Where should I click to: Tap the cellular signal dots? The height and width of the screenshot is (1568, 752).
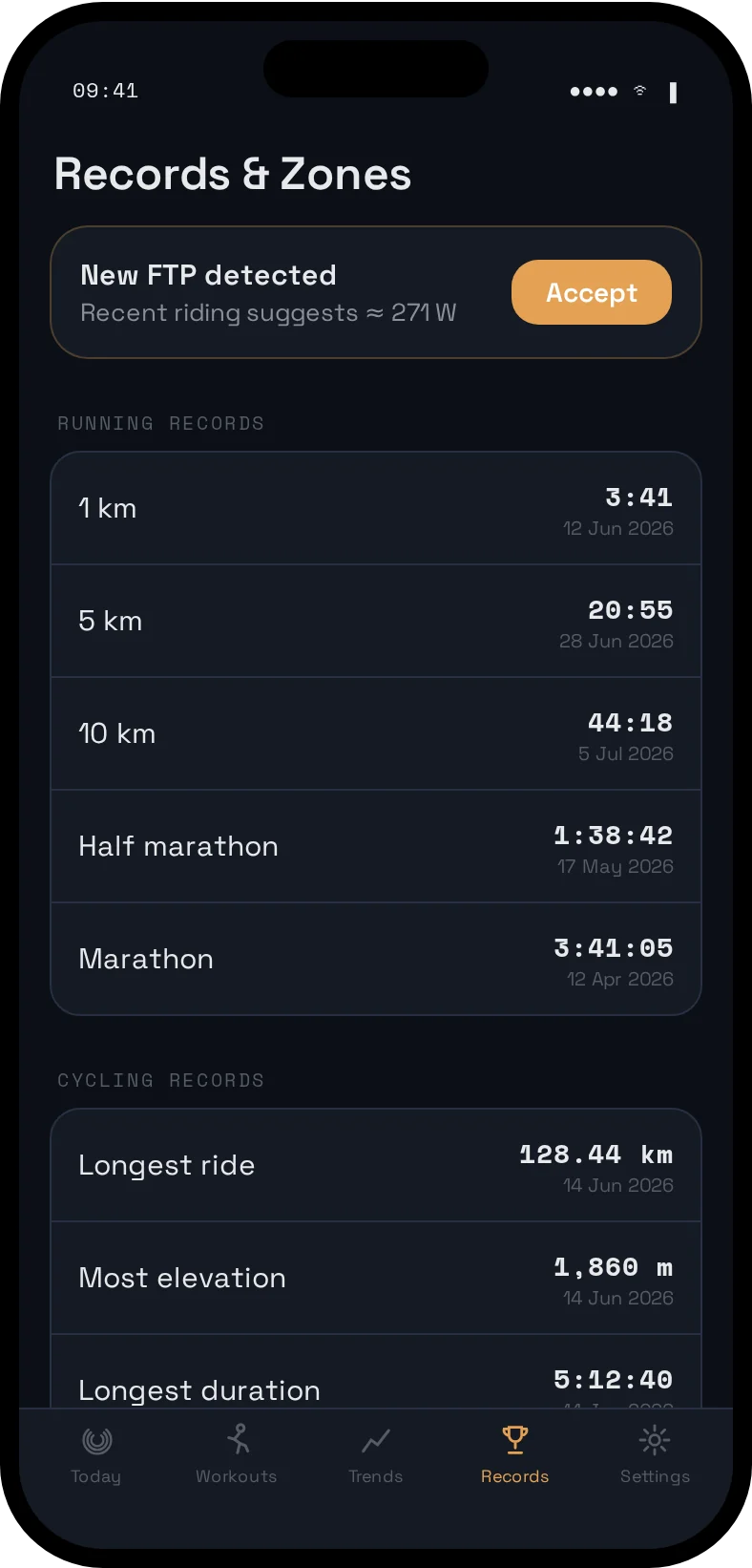(594, 92)
